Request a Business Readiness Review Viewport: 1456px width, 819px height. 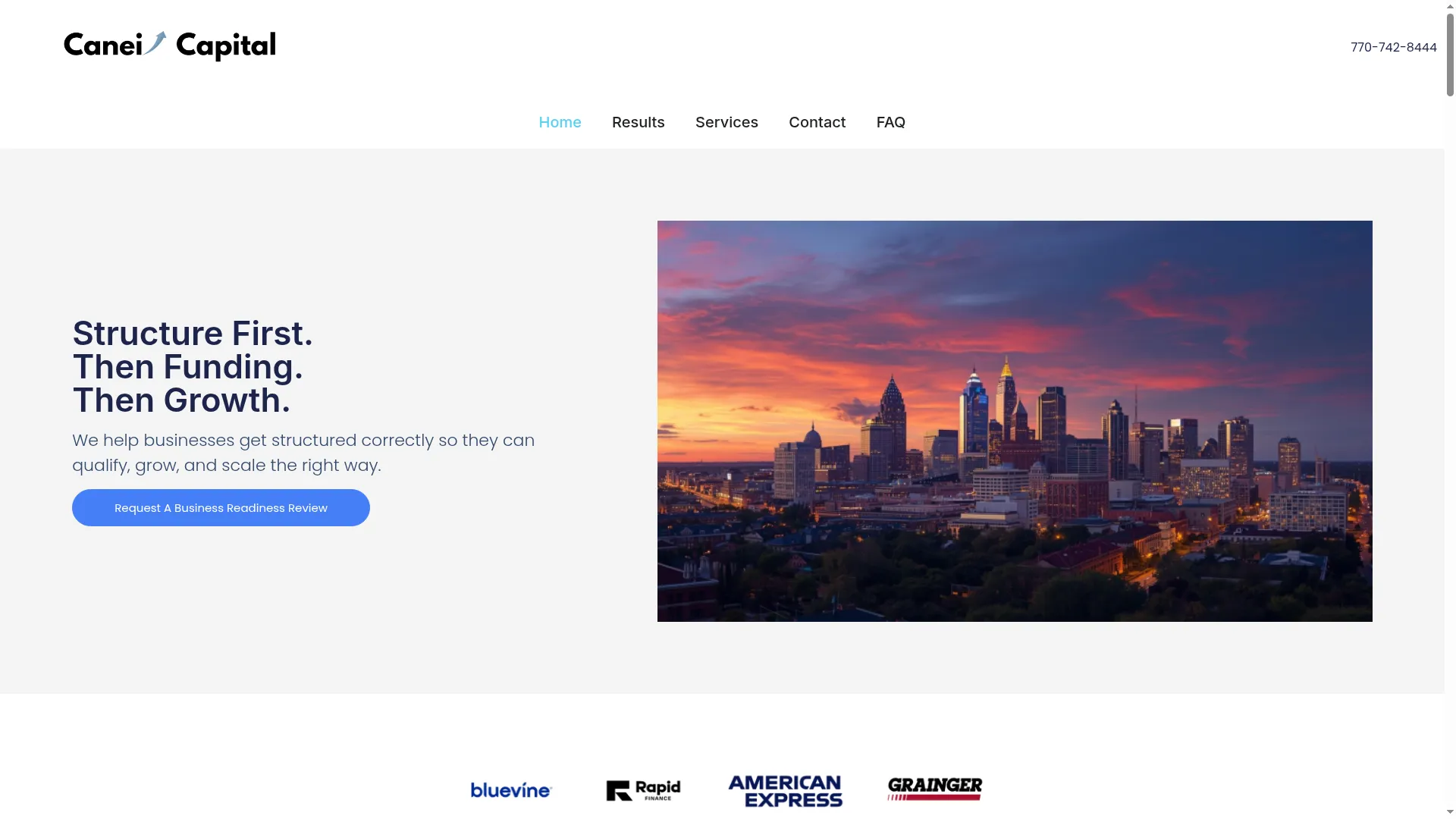[x=221, y=507]
